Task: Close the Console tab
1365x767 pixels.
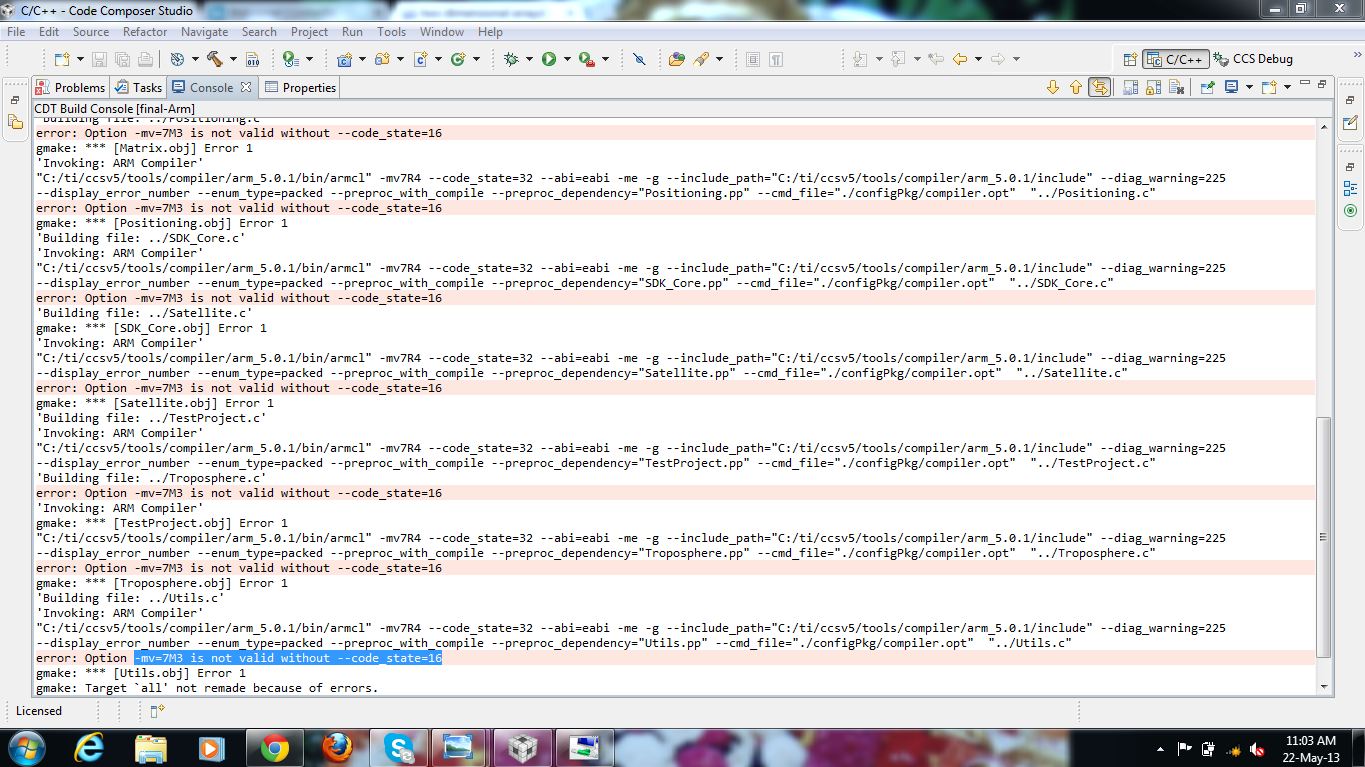Action: (246, 87)
